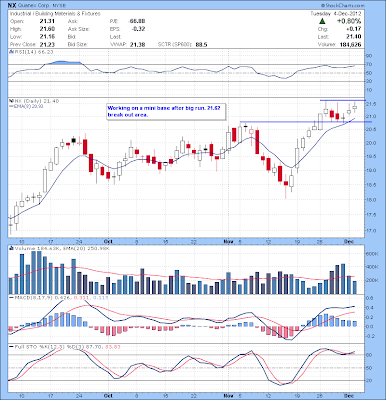Viewport: 386px width, 400px height.
Task: Click the upper blue breakout resistance line
Action: click(x=343, y=100)
